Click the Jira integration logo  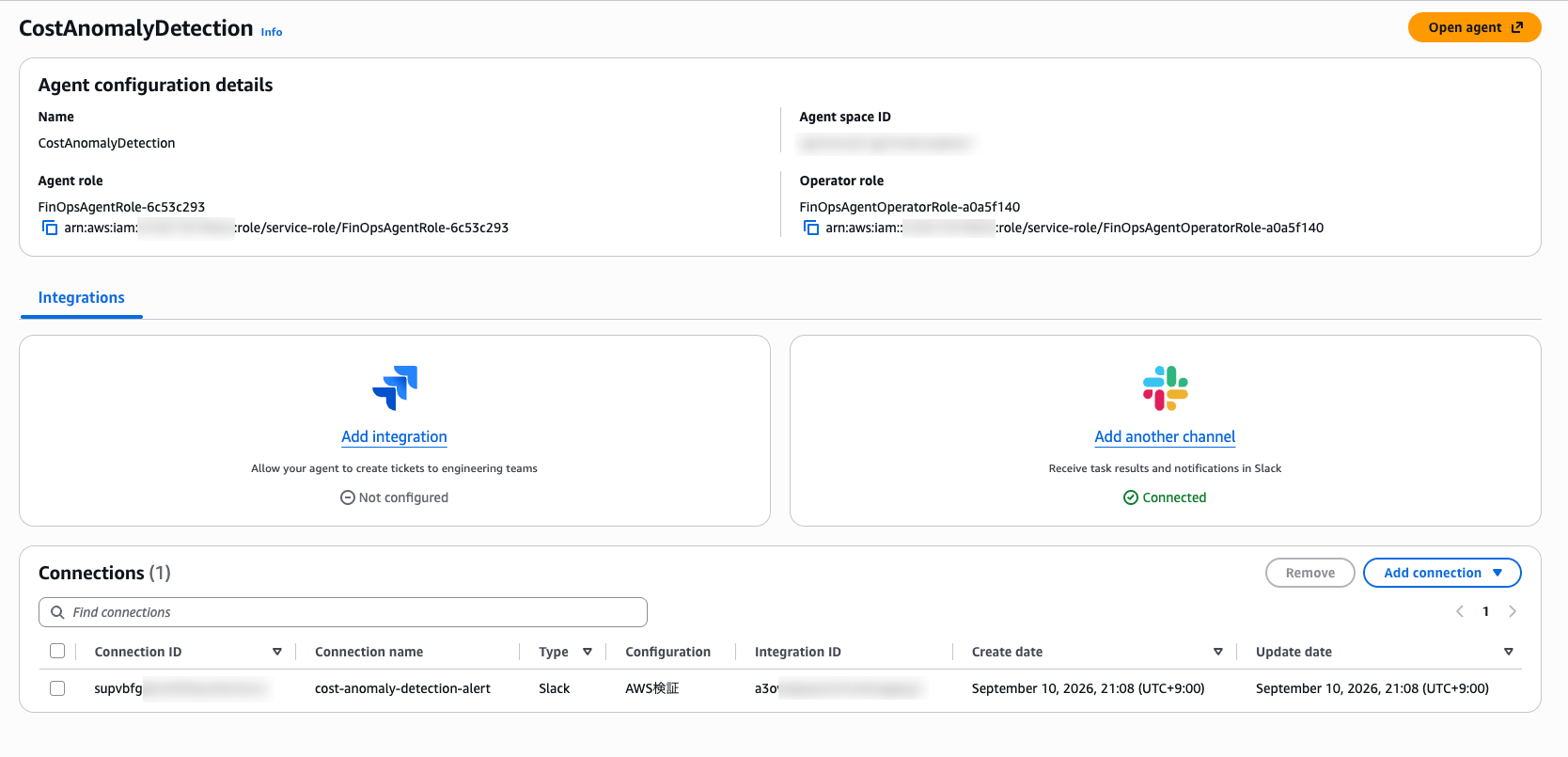[x=395, y=388]
